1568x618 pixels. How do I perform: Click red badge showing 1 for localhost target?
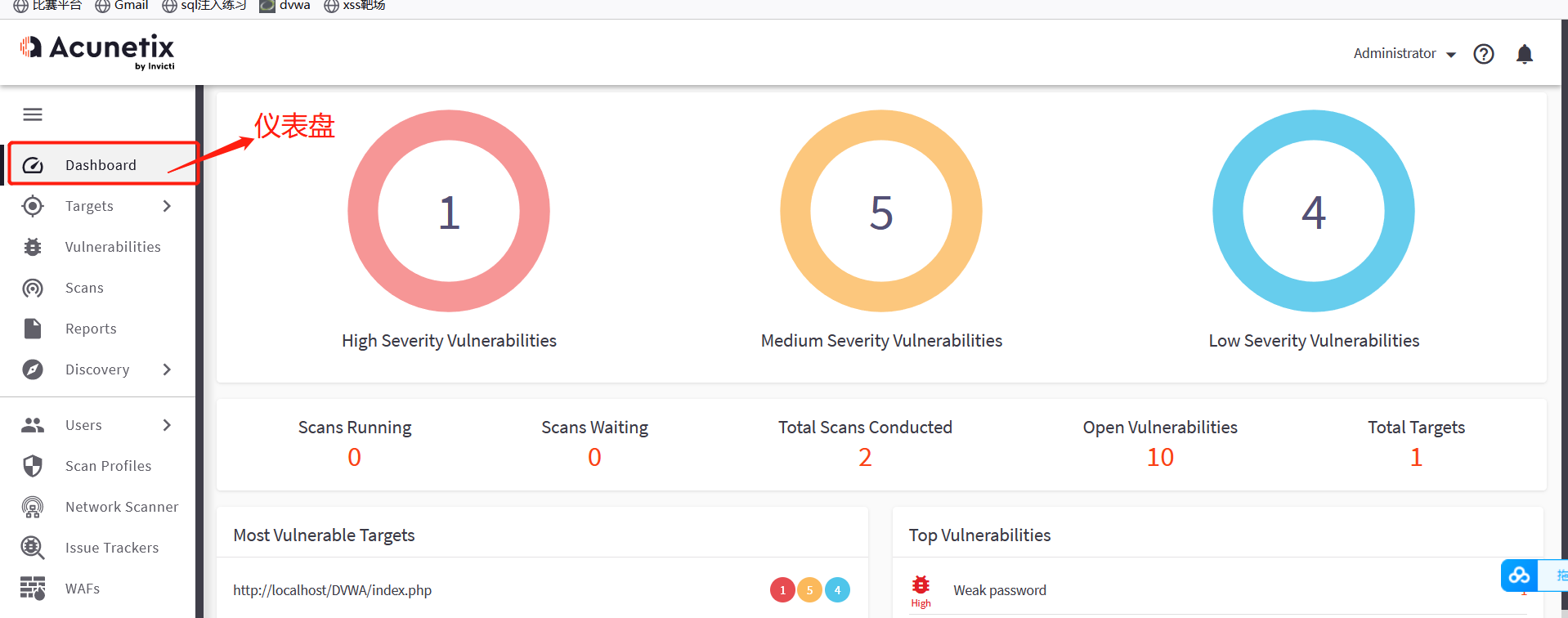(x=782, y=589)
